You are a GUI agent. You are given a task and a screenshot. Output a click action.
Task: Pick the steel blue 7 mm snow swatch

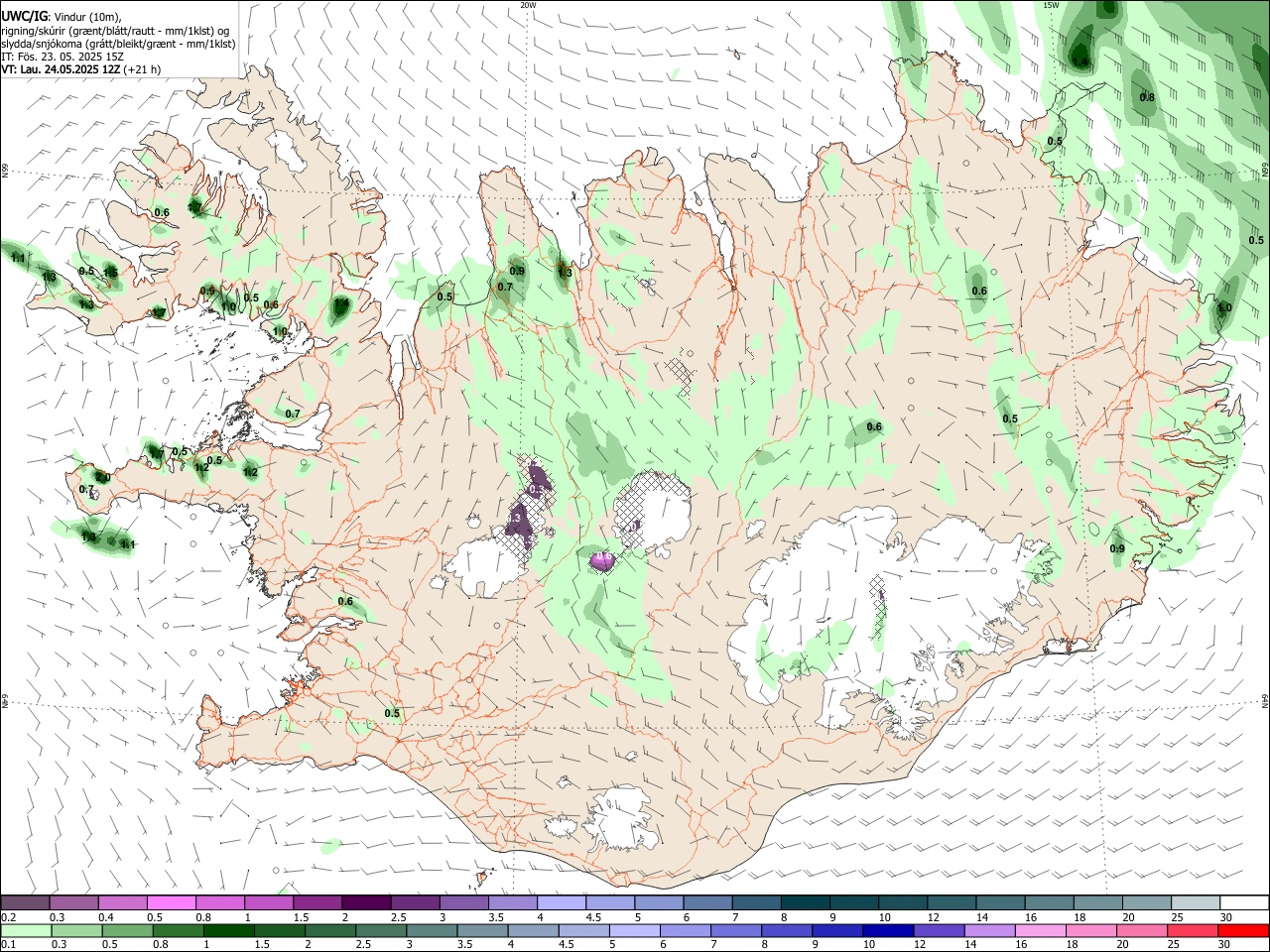[x=757, y=902]
